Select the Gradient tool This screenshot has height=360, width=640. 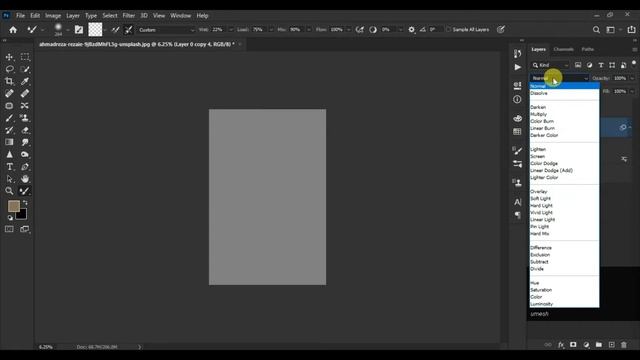click(x=9, y=142)
